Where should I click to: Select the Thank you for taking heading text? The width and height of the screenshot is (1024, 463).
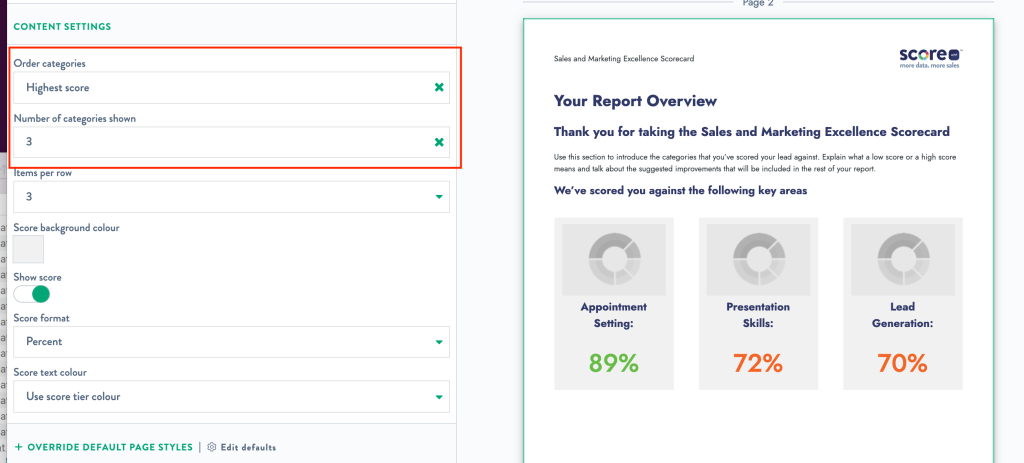click(752, 132)
